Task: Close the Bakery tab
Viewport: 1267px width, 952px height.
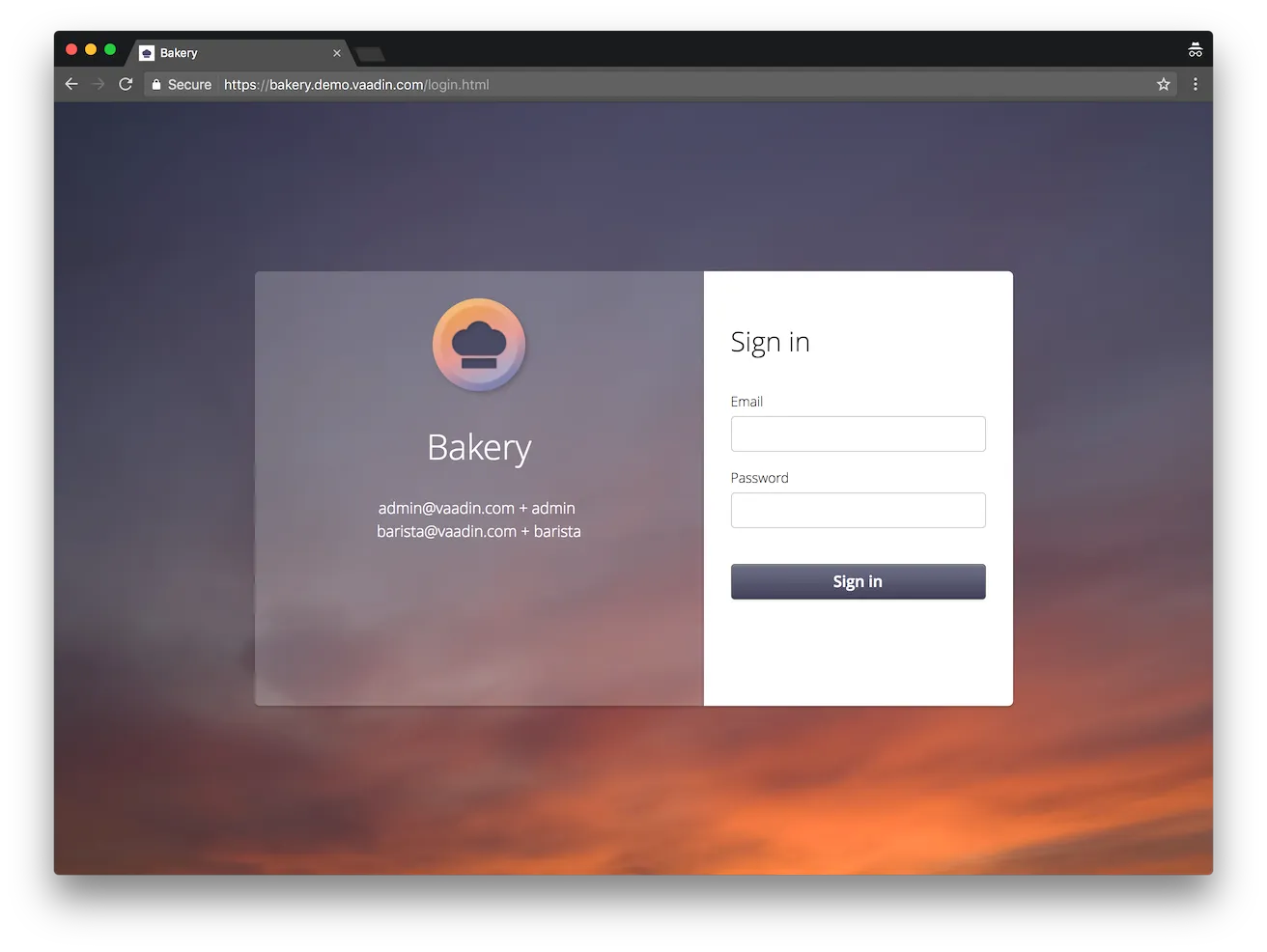Action: tap(337, 53)
